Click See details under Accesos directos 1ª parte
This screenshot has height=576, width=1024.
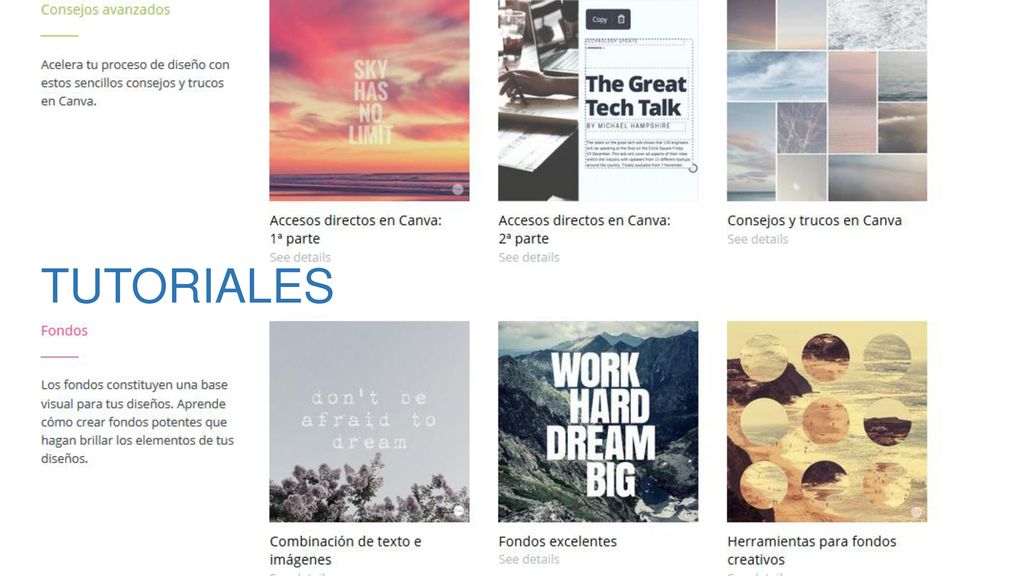[x=300, y=257]
